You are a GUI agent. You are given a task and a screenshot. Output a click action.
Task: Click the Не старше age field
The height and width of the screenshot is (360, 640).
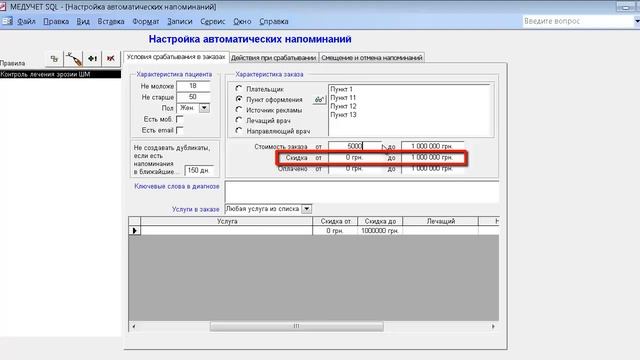point(193,97)
